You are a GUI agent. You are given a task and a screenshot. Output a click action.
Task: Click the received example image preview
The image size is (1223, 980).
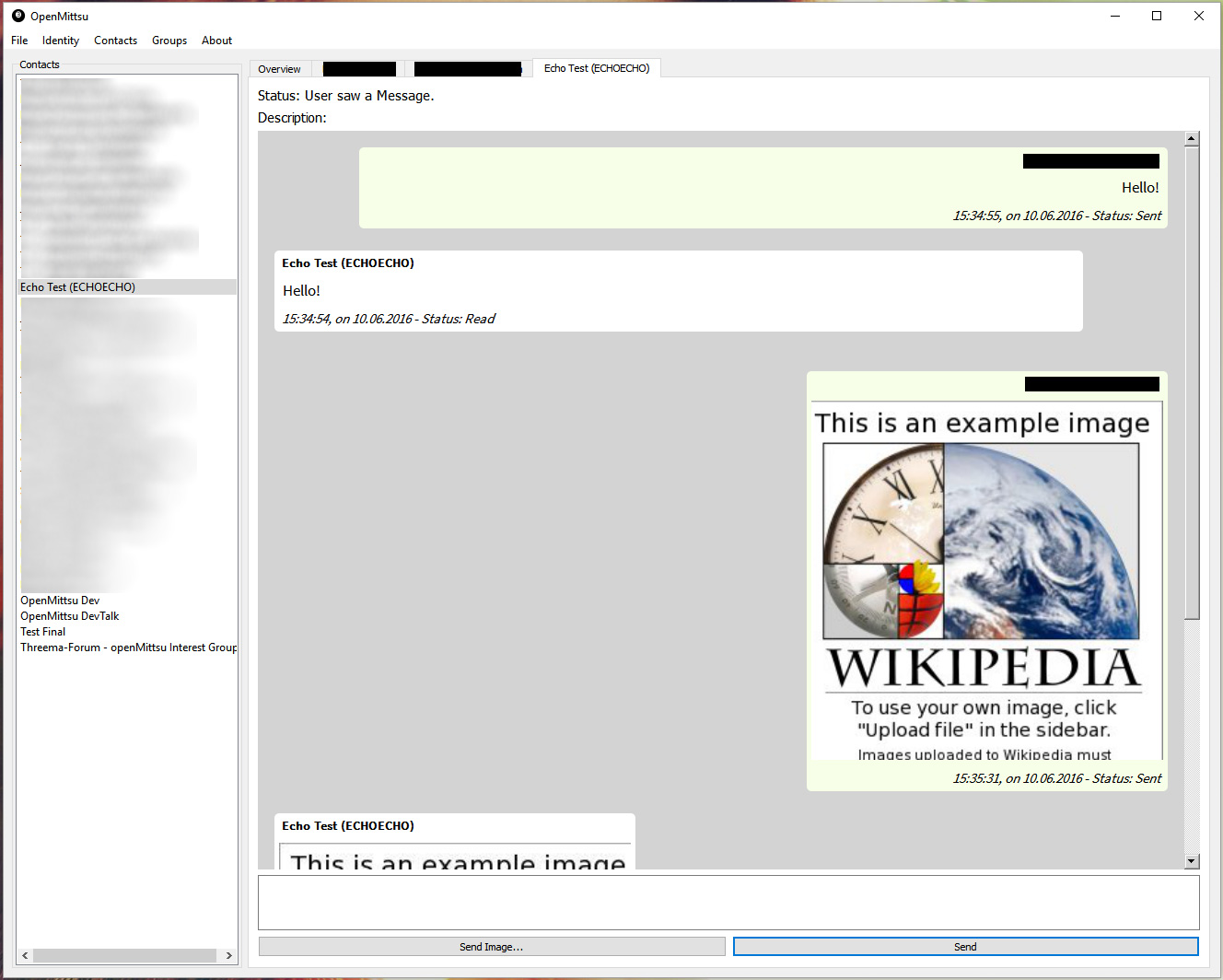[x=455, y=856]
